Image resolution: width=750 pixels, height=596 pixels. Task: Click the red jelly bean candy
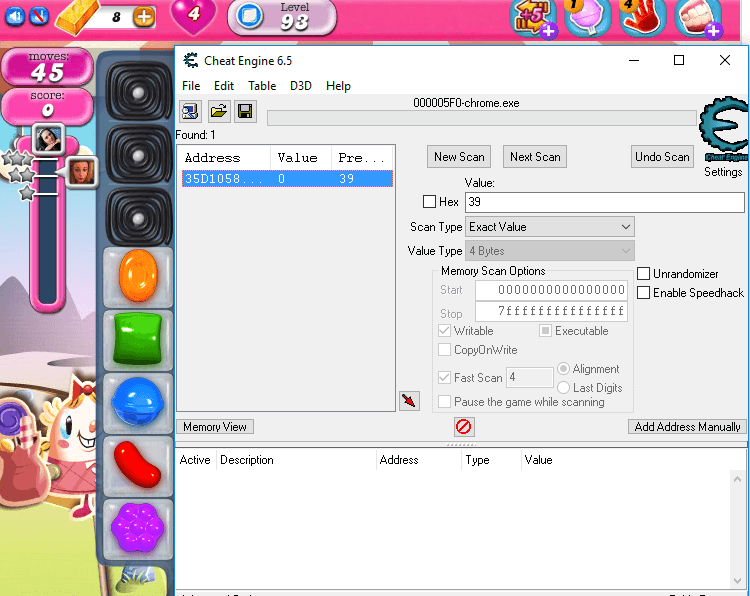tap(138, 464)
